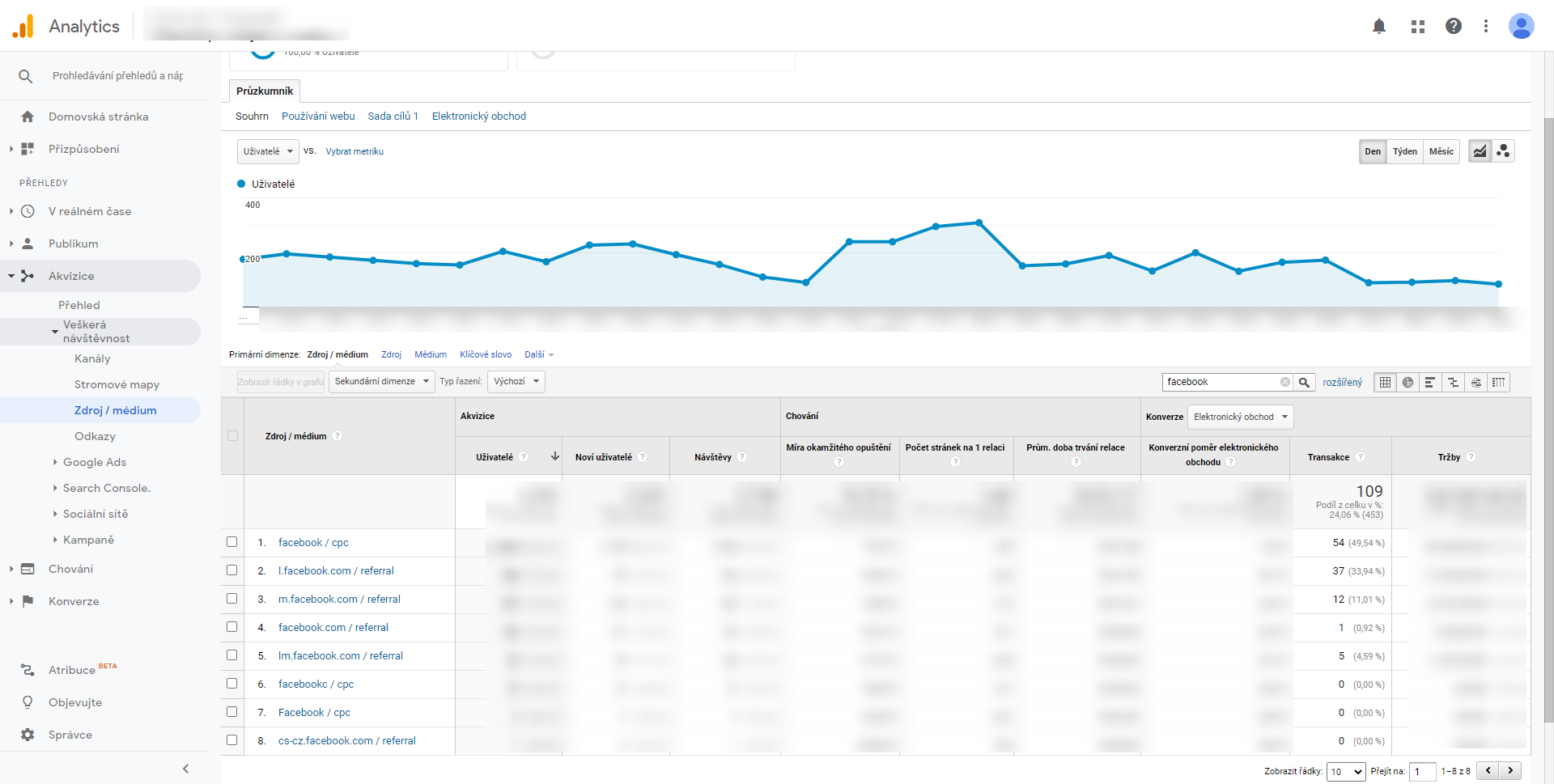
Task: Select the data table view icon
Action: click(x=1385, y=382)
